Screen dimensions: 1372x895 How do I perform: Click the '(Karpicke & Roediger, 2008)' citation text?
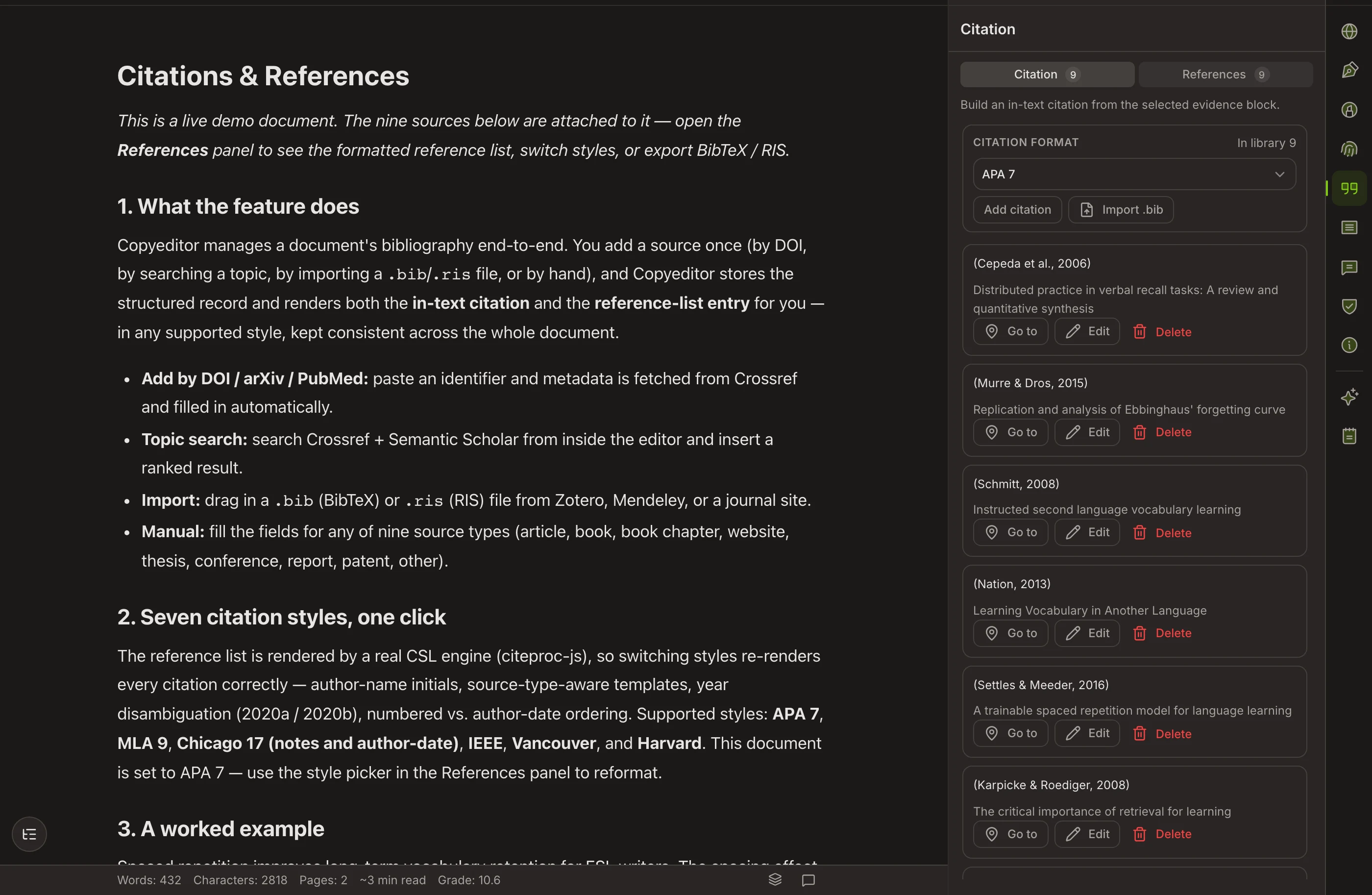pyautogui.click(x=1051, y=785)
